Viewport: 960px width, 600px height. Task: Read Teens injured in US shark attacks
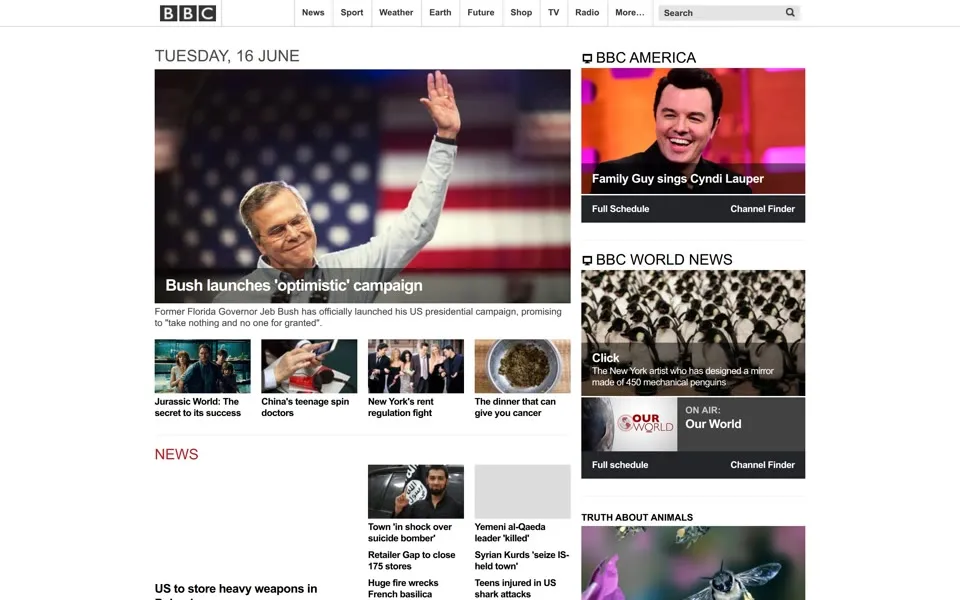pyautogui.click(x=515, y=588)
